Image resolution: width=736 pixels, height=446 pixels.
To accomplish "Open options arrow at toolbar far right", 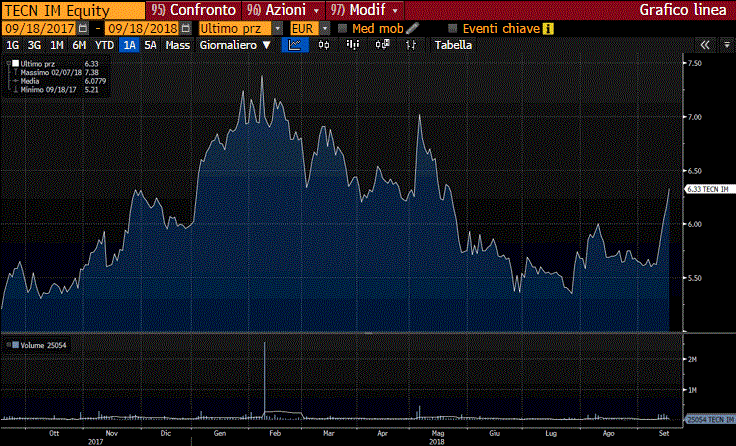I will pyautogui.click(x=727, y=46).
